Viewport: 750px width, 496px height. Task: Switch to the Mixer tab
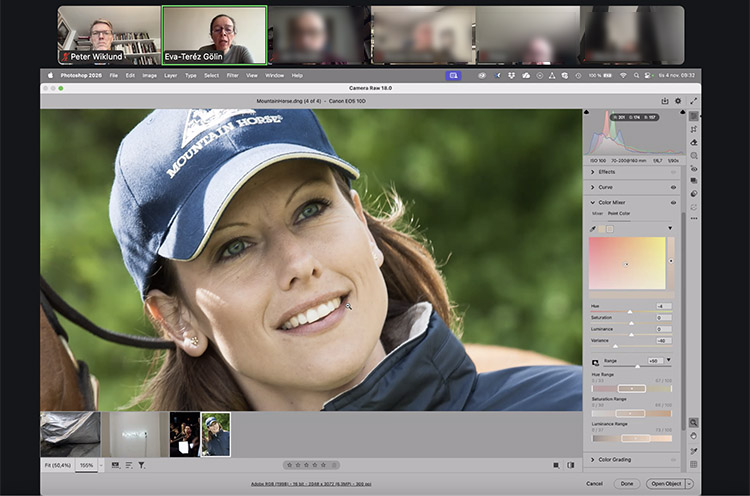pos(597,213)
